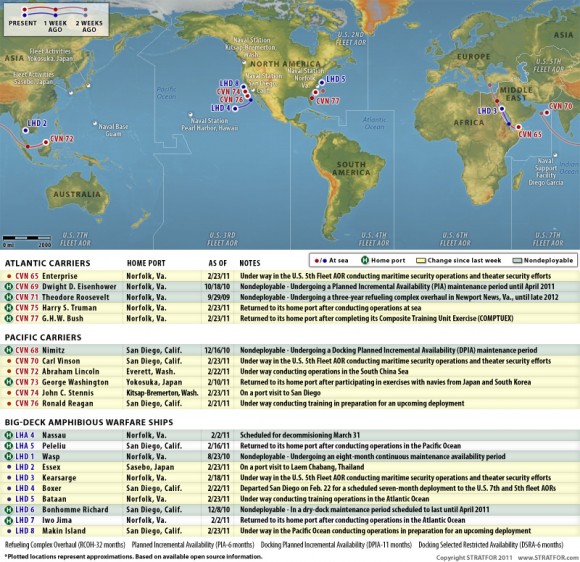The image size is (580, 562).
Task: Select the LHD 5 marker off Norfolk
Action: click(x=322, y=83)
